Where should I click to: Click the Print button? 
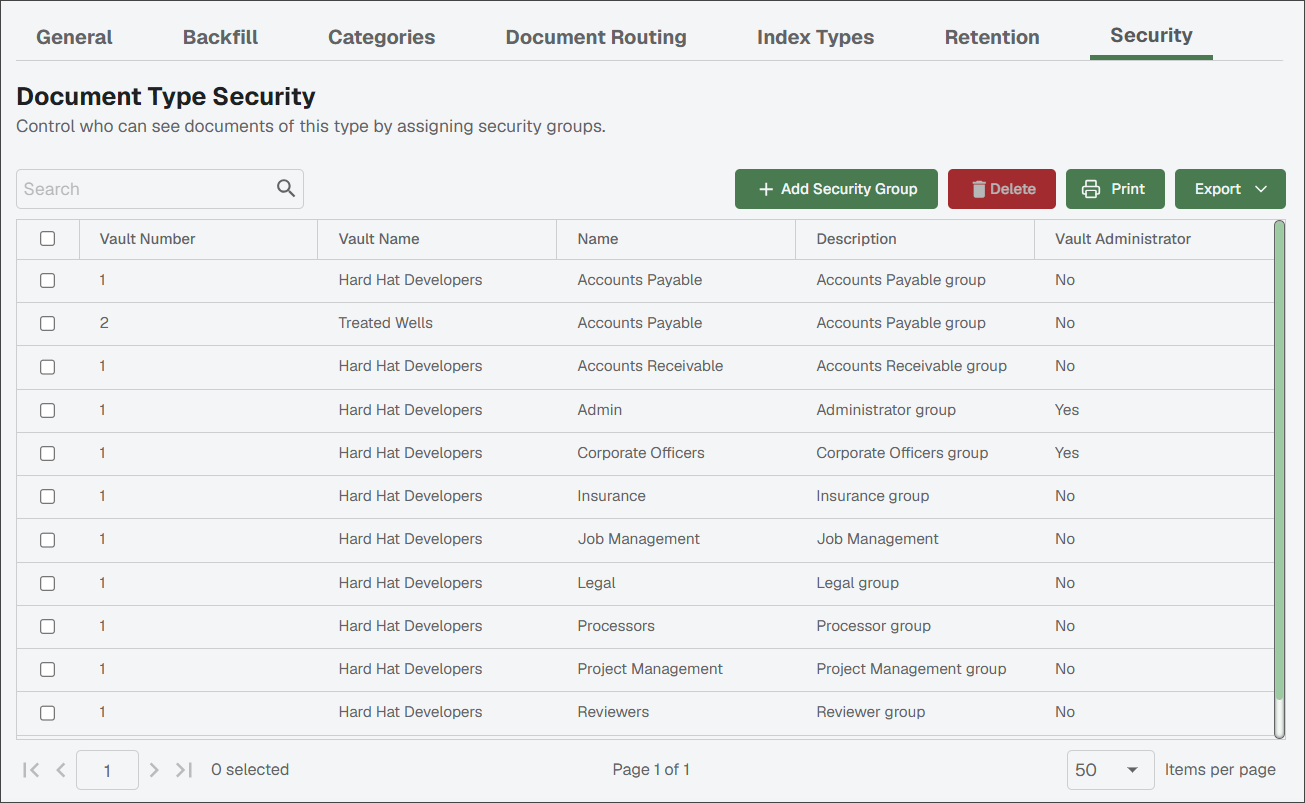pos(1115,189)
